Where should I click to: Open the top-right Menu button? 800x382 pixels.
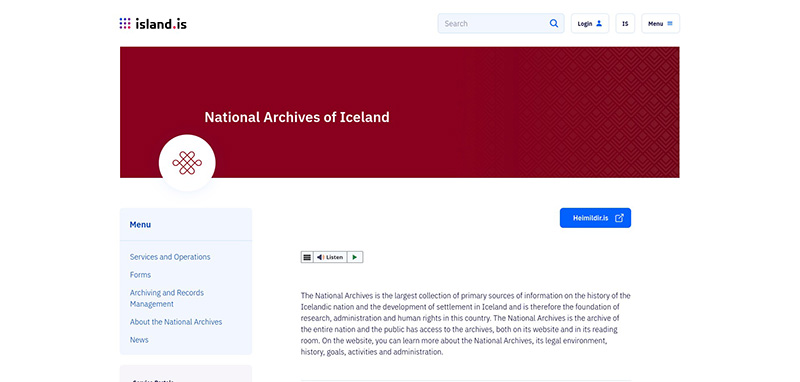point(660,23)
